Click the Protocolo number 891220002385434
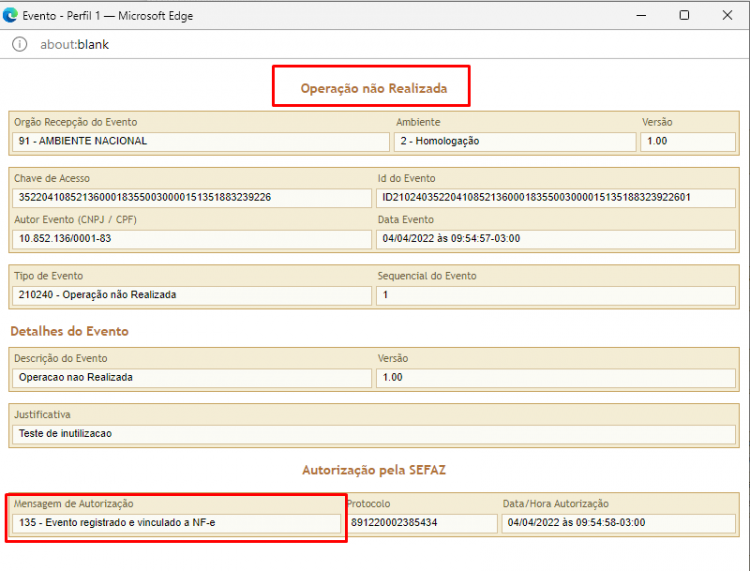 point(394,523)
